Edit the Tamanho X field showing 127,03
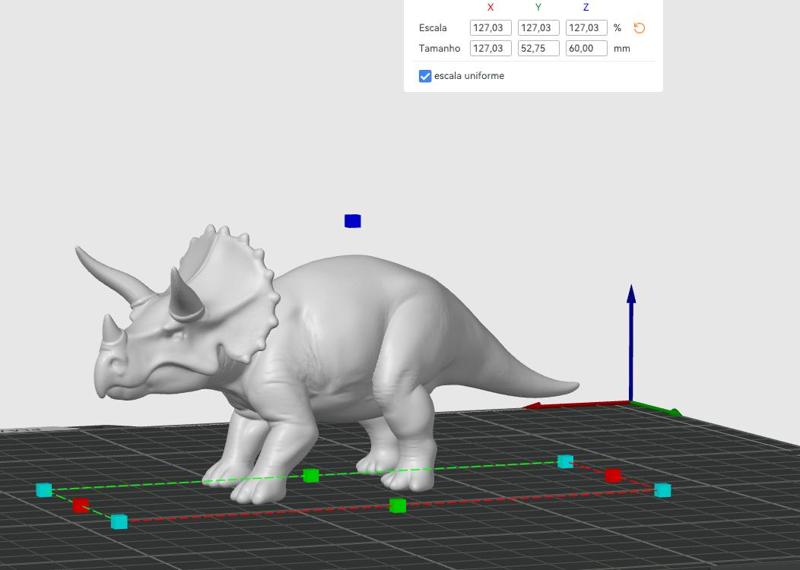 (x=490, y=48)
